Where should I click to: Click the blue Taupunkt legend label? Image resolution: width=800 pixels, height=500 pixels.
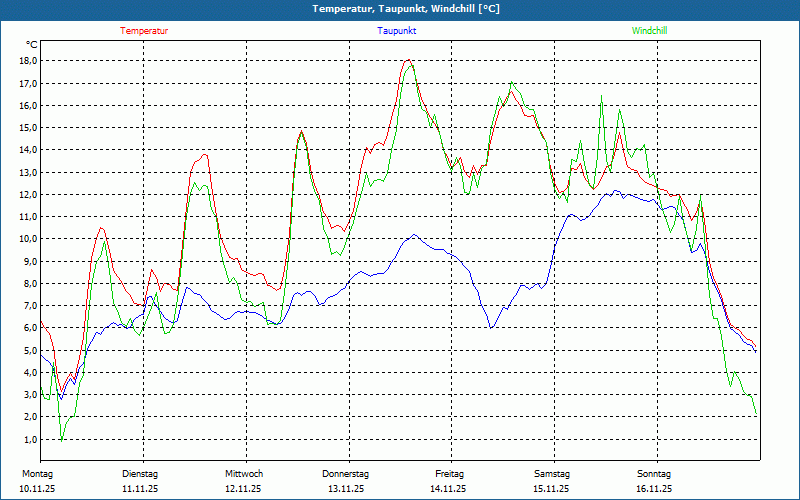pos(397,31)
